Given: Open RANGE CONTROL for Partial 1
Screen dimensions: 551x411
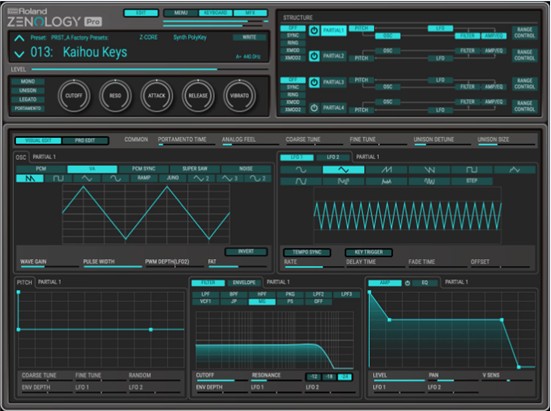Looking at the screenshot, I should click(524, 32).
